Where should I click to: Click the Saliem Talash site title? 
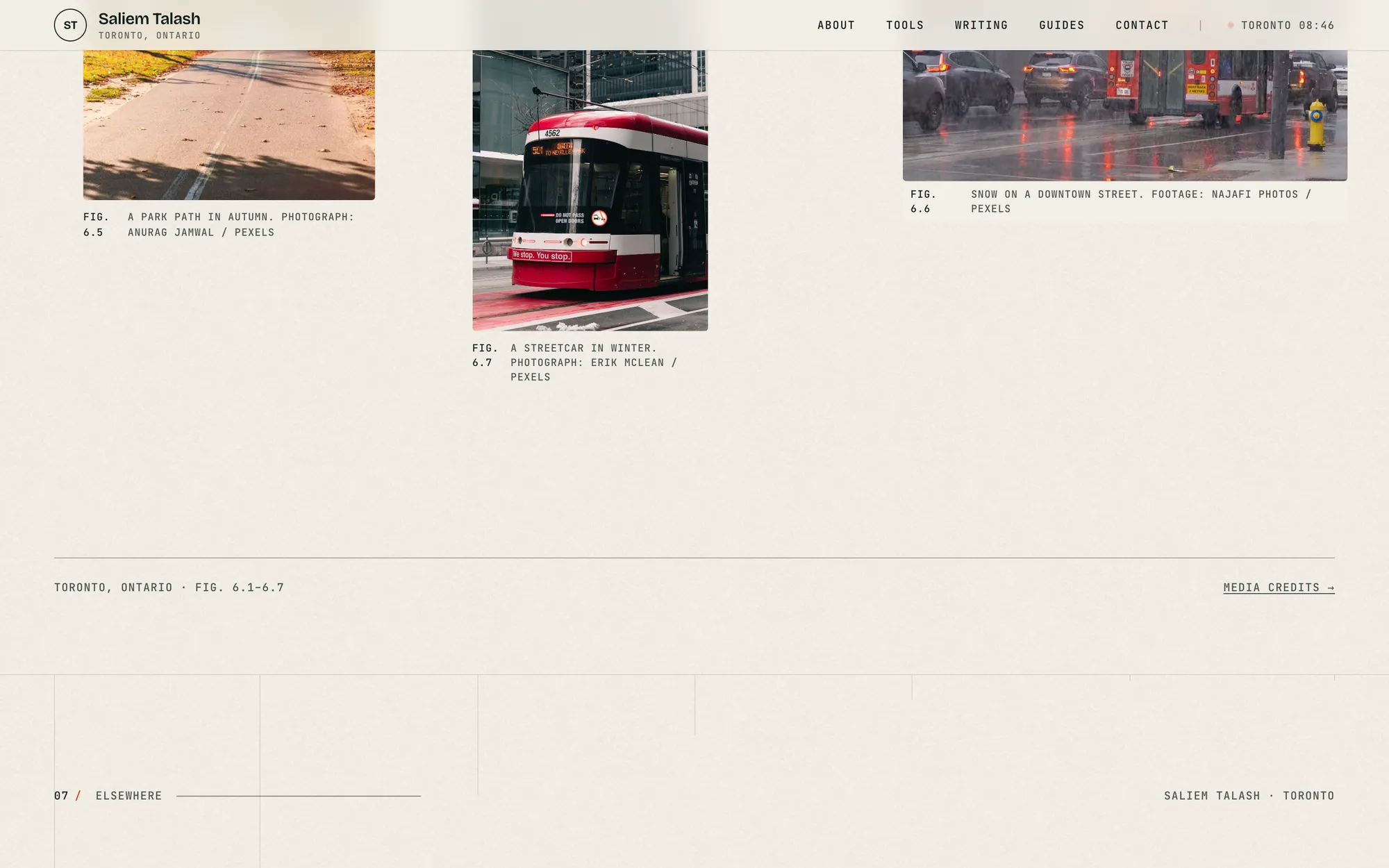pos(149,19)
